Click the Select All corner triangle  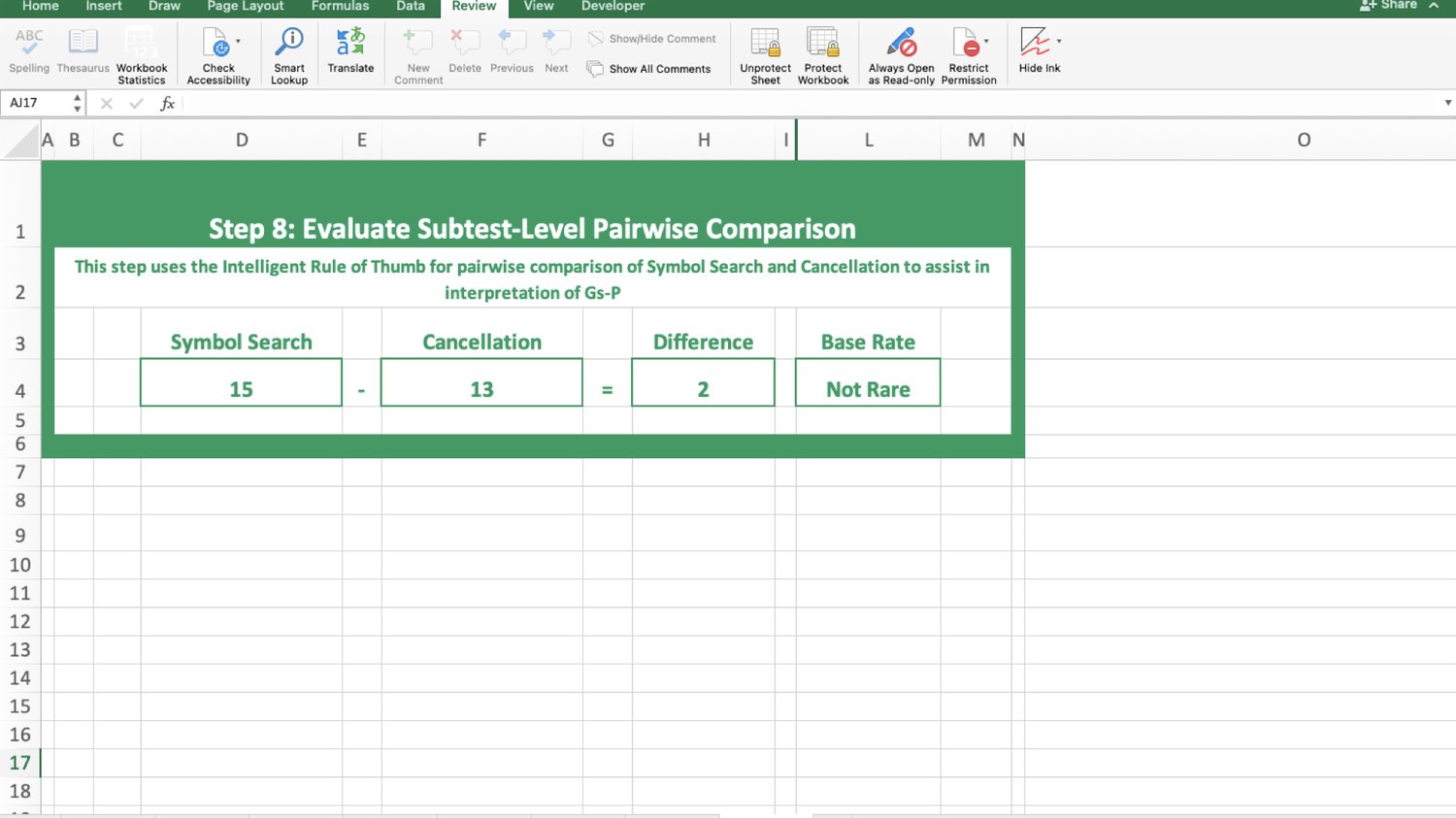20,141
